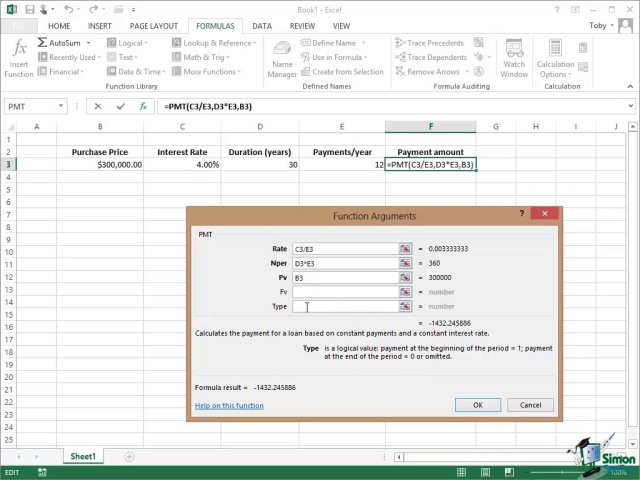The height and width of the screenshot is (480, 640).
Task: Click the Insert Function ribbon icon
Action: [19, 58]
